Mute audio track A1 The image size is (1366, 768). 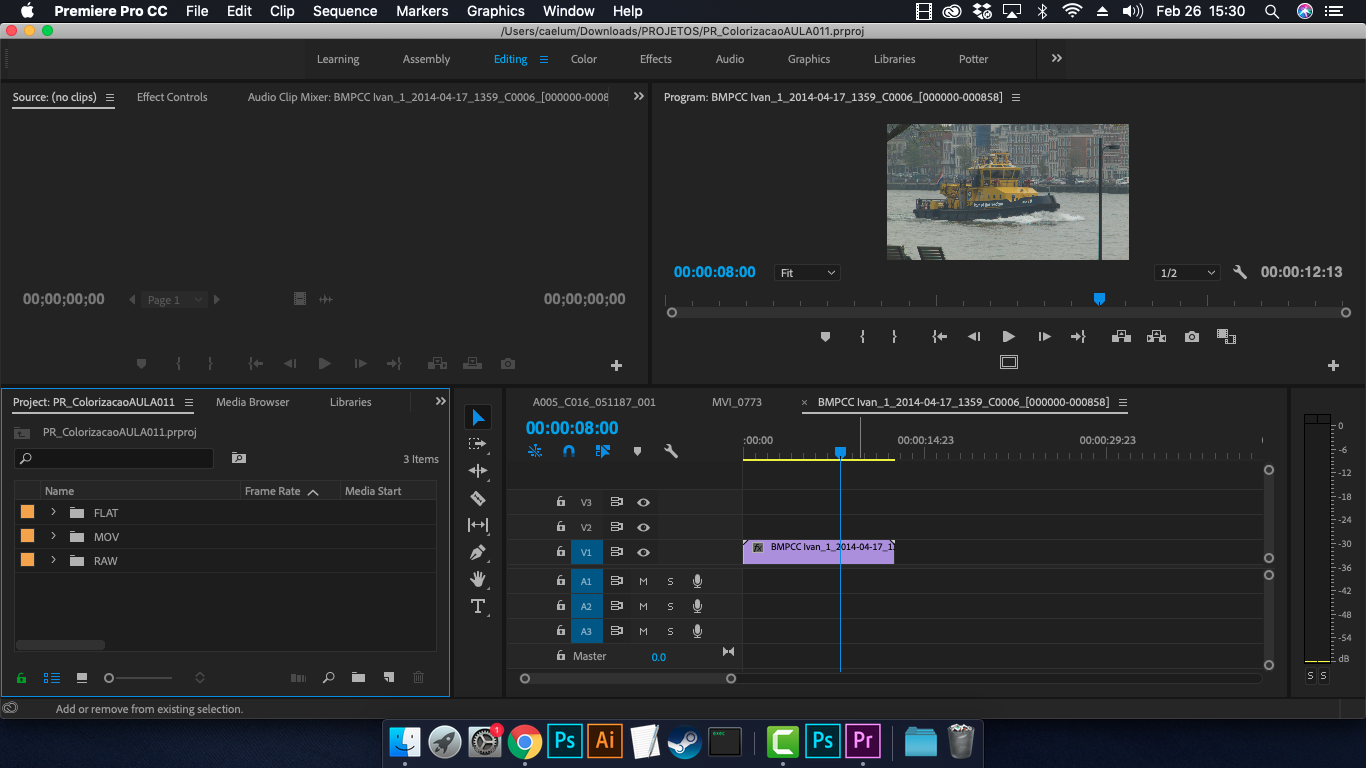[x=643, y=581]
